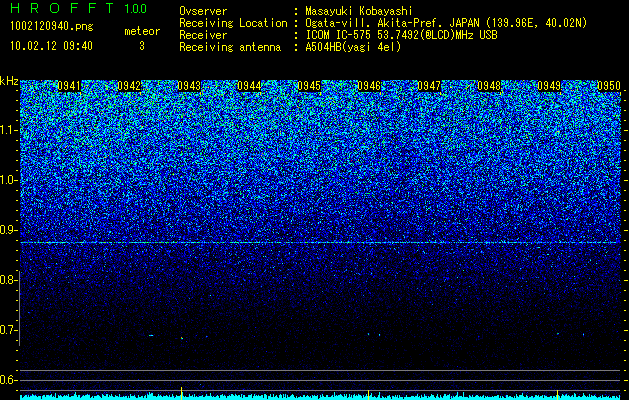Click the meteor count value 3
The width and height of the screenshot is (629, 400).
click(142, 46)
